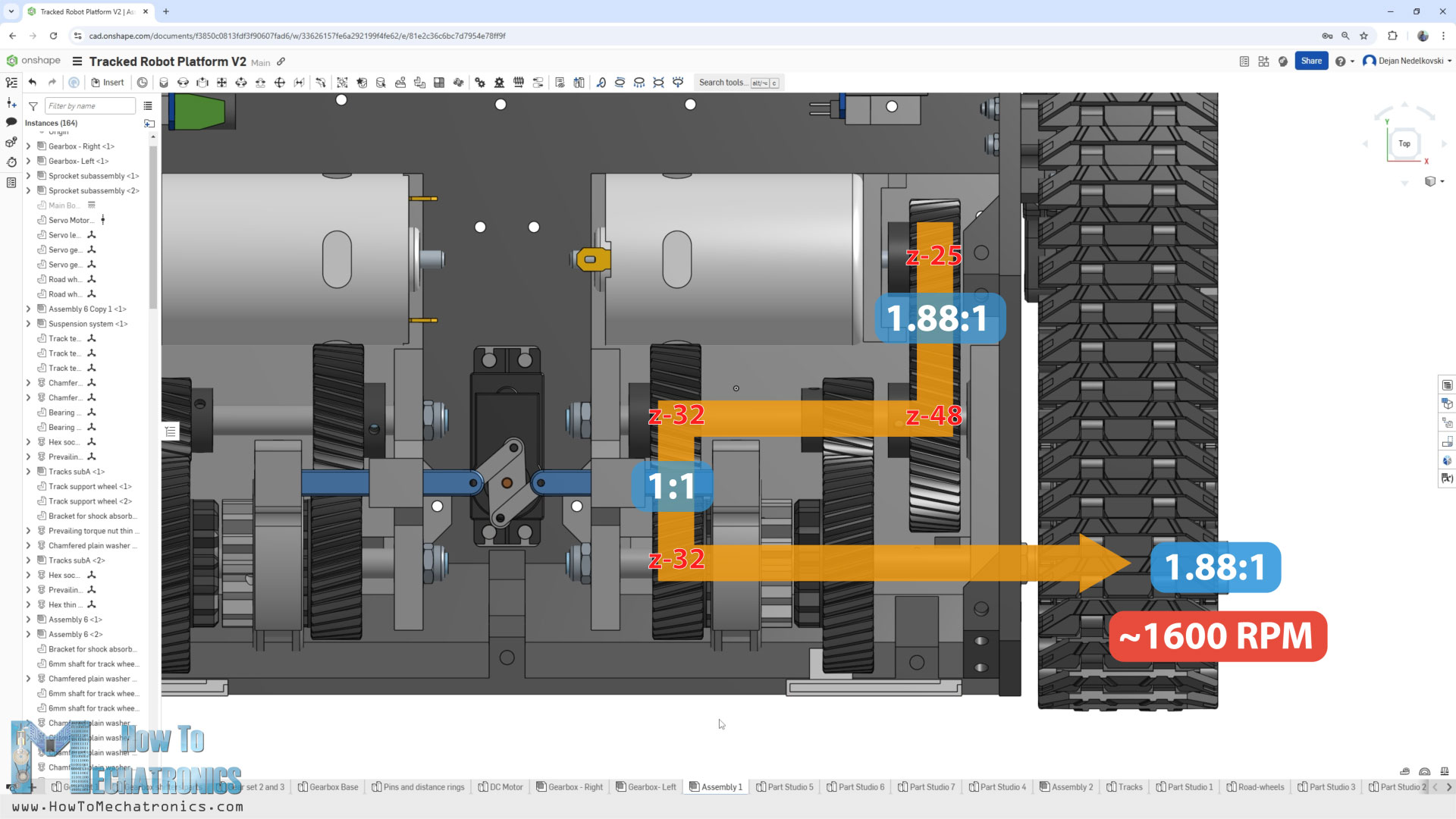Open the view cube display dropdown arrow

point(1442,181)
